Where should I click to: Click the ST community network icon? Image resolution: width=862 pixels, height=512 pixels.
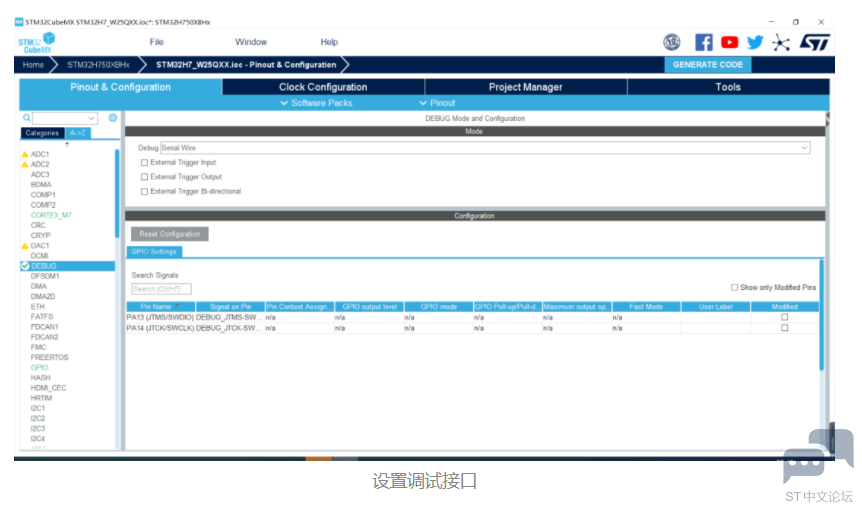(781, 42)
